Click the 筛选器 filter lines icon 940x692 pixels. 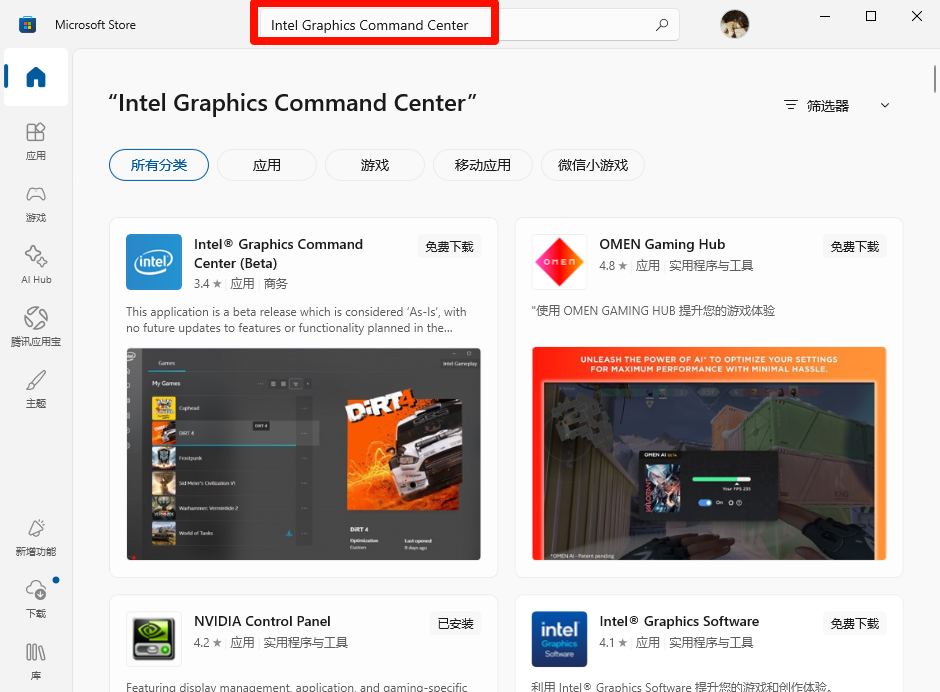pos(791,106)
